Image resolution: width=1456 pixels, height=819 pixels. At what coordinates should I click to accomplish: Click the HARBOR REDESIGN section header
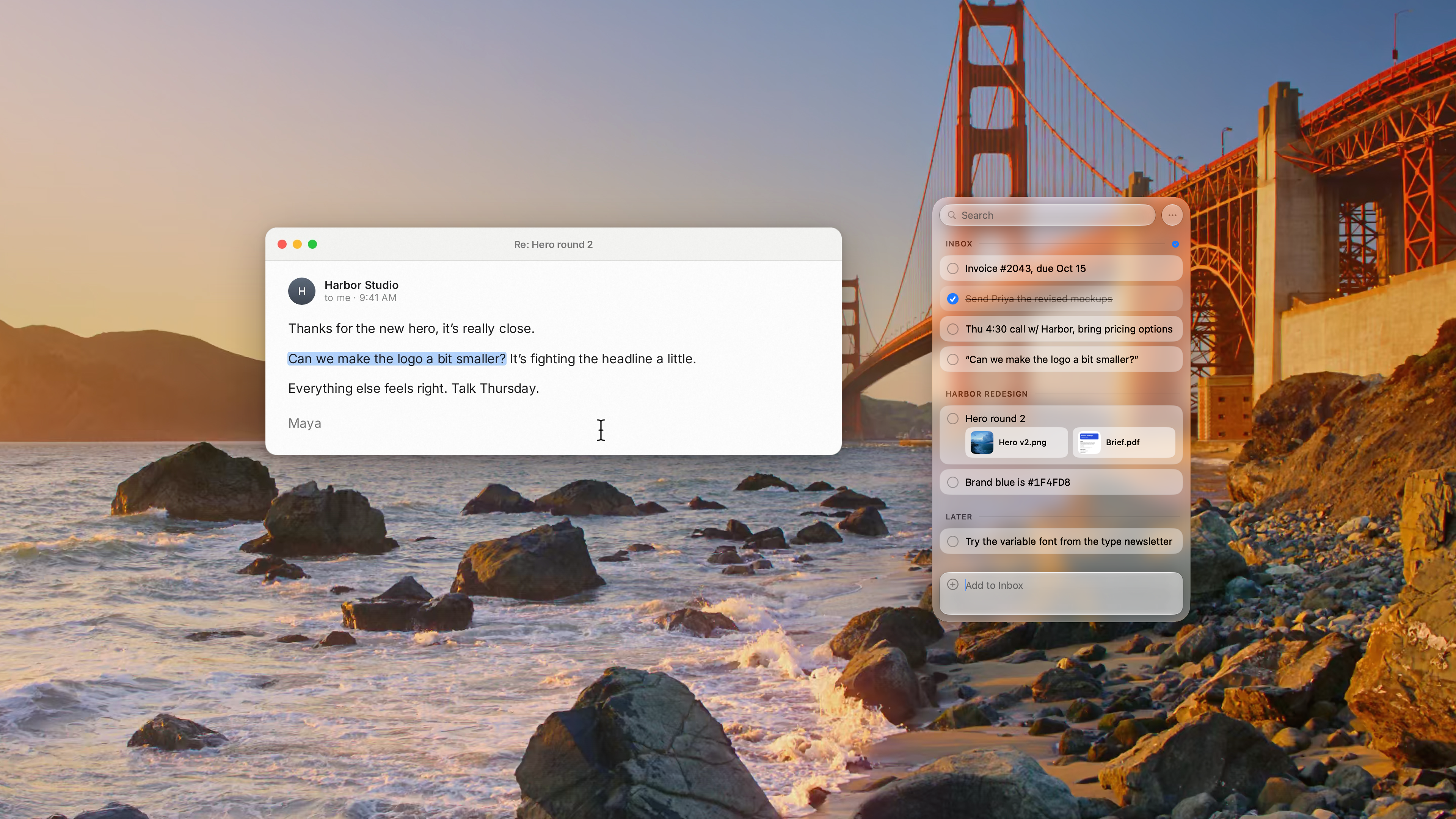986,394
